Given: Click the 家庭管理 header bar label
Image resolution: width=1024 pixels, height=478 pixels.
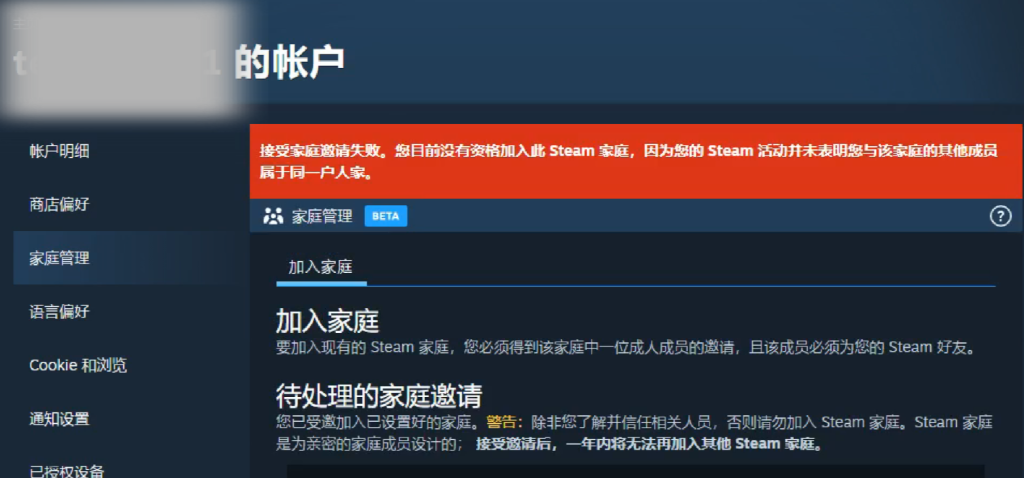Looking at the screenshot, I should coord(322,216).
